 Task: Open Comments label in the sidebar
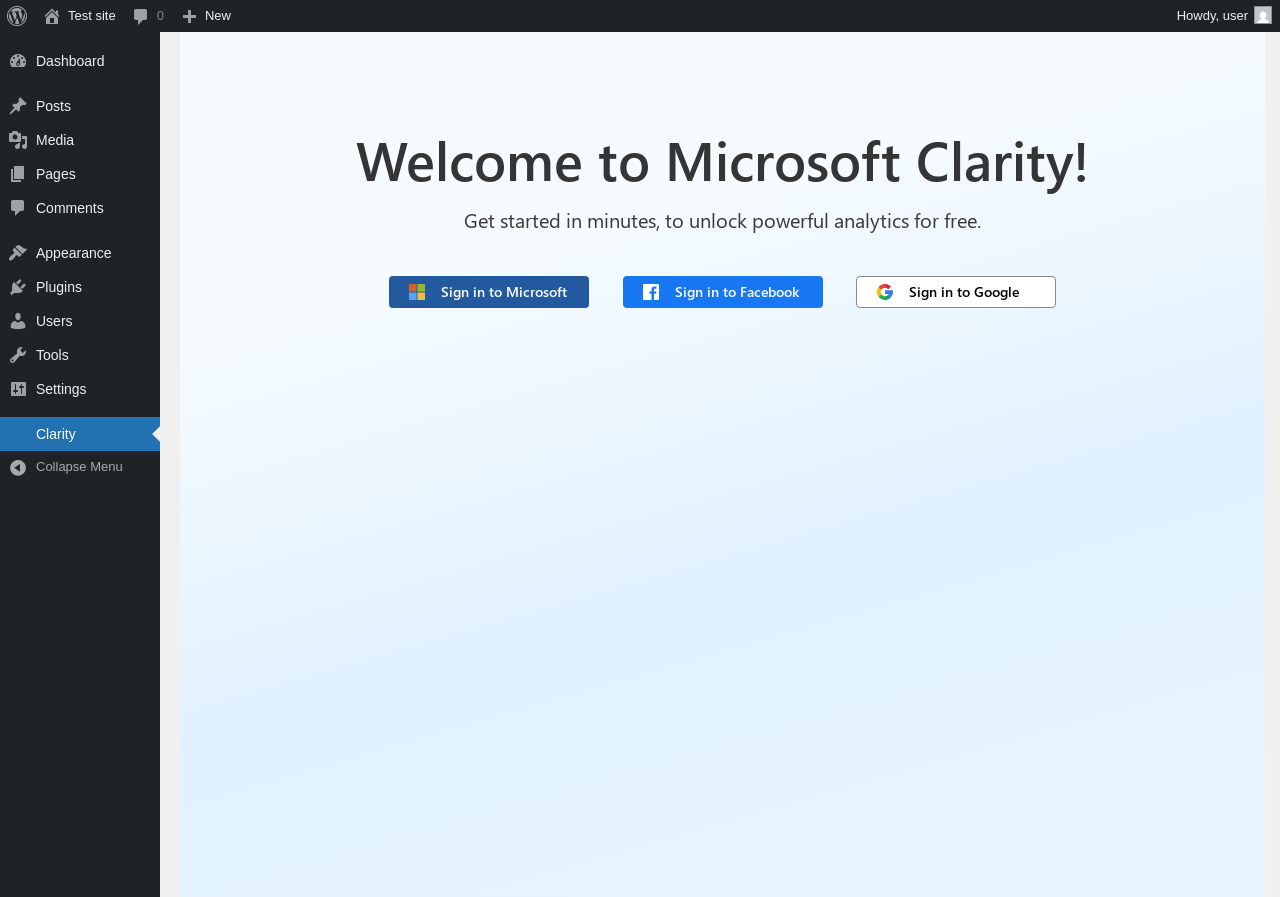tap(70, 208)
